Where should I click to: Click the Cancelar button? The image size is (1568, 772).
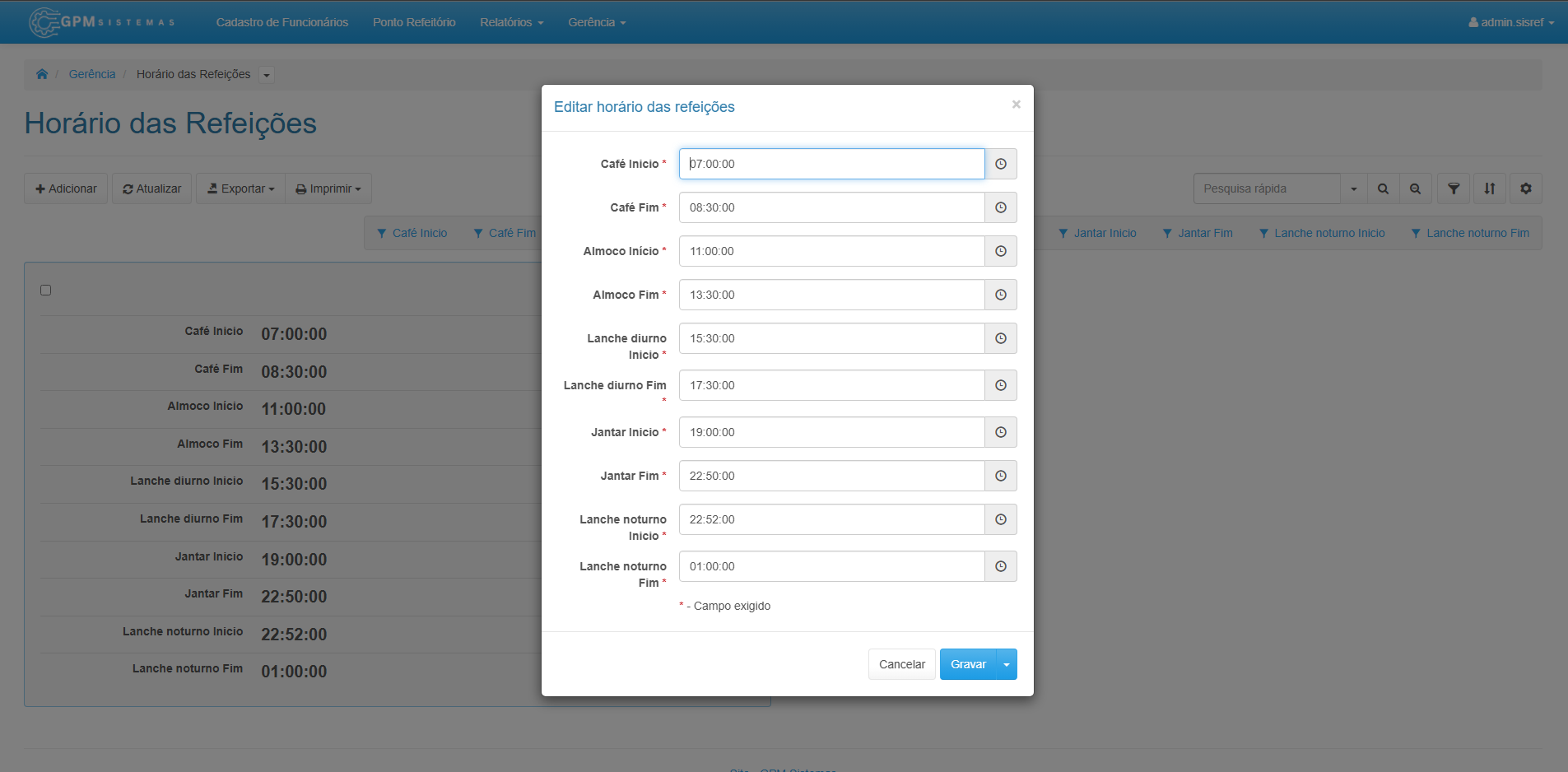(x=902, y=664)
